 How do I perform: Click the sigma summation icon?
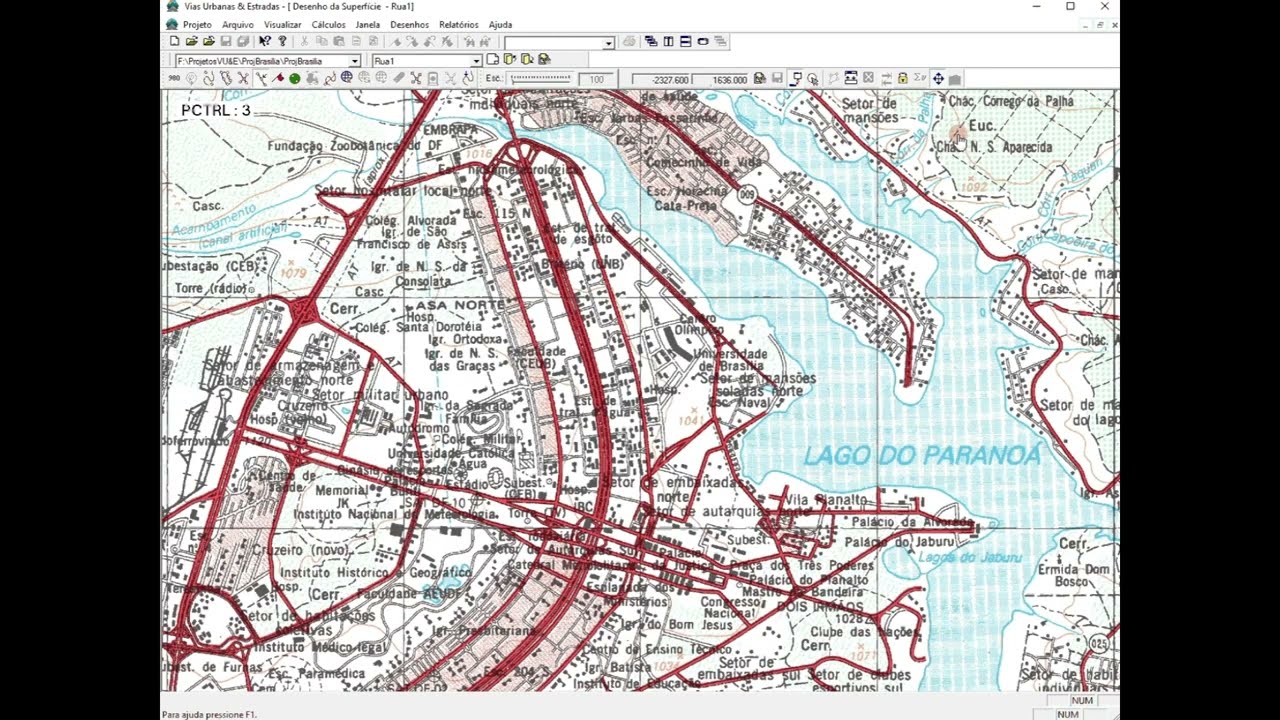pyautogui.click(x=919, y=78)
